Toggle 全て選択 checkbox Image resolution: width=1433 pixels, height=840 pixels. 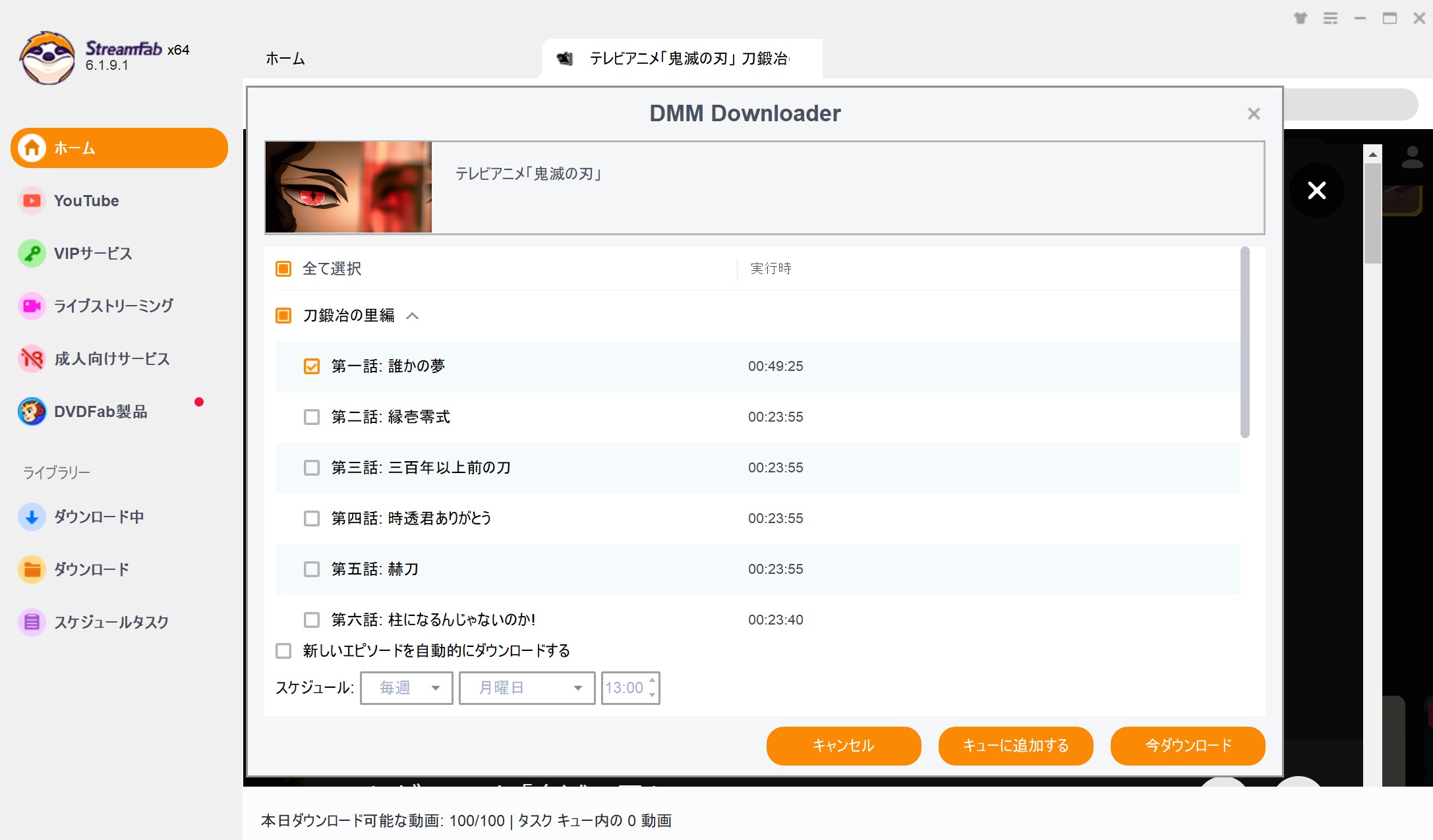[283, 269]
